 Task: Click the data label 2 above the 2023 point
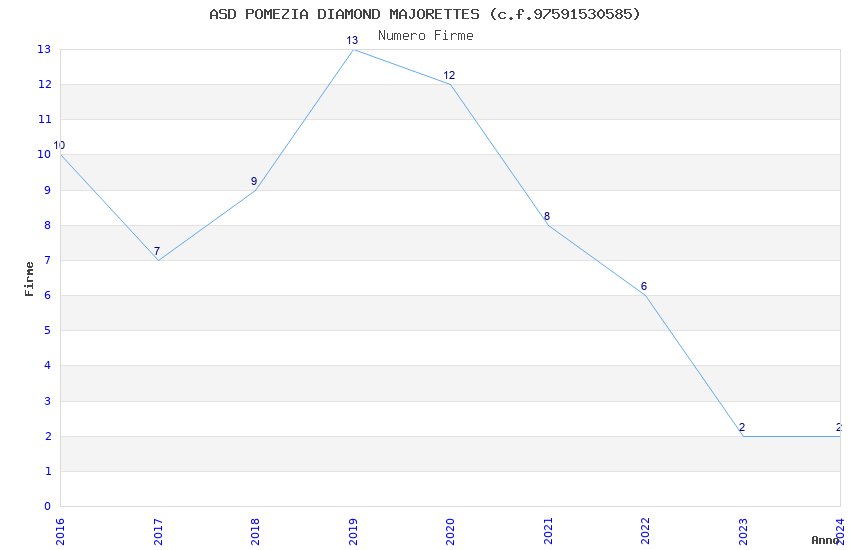742,427
